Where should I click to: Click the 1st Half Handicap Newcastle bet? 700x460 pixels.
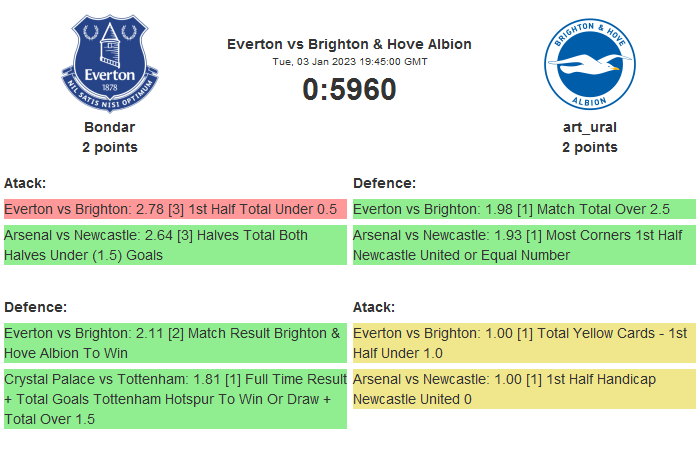pos(524,389)
